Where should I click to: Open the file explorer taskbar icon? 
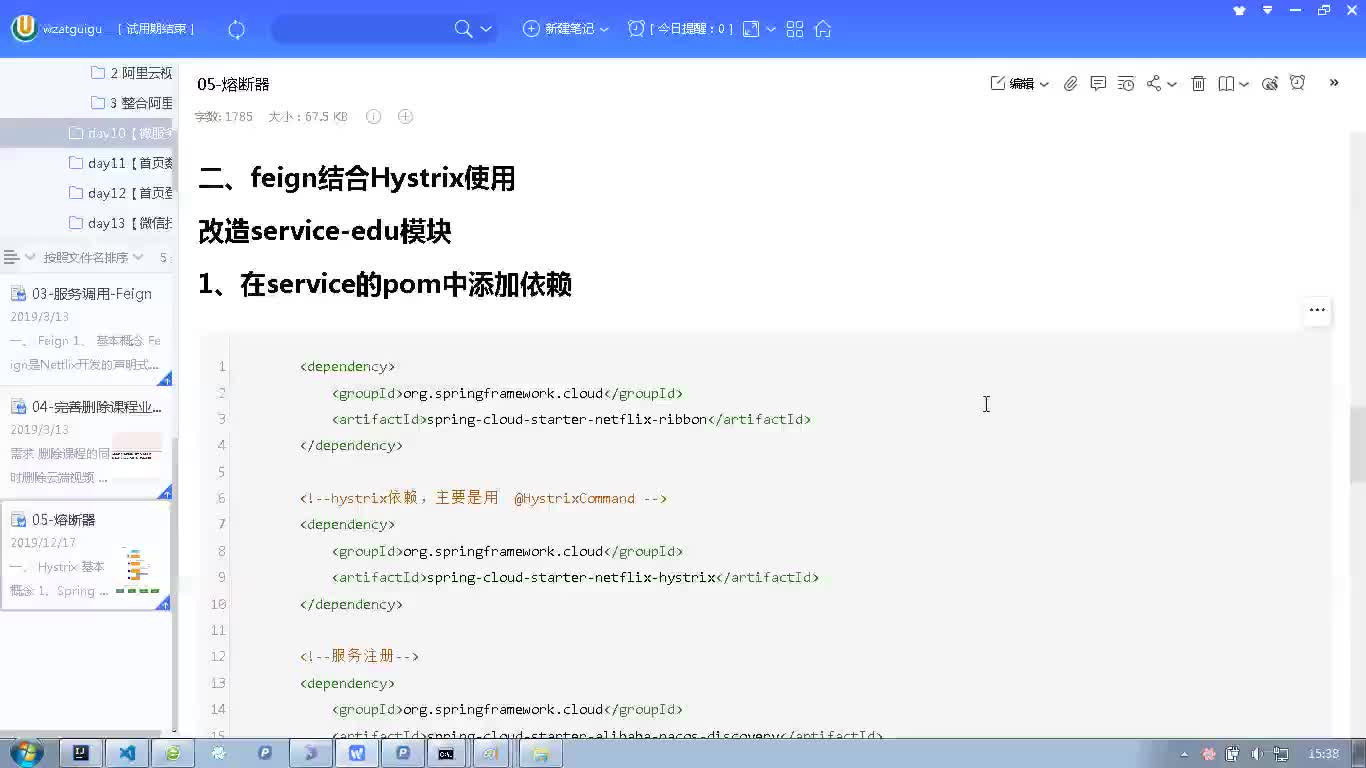coord(540,753)
